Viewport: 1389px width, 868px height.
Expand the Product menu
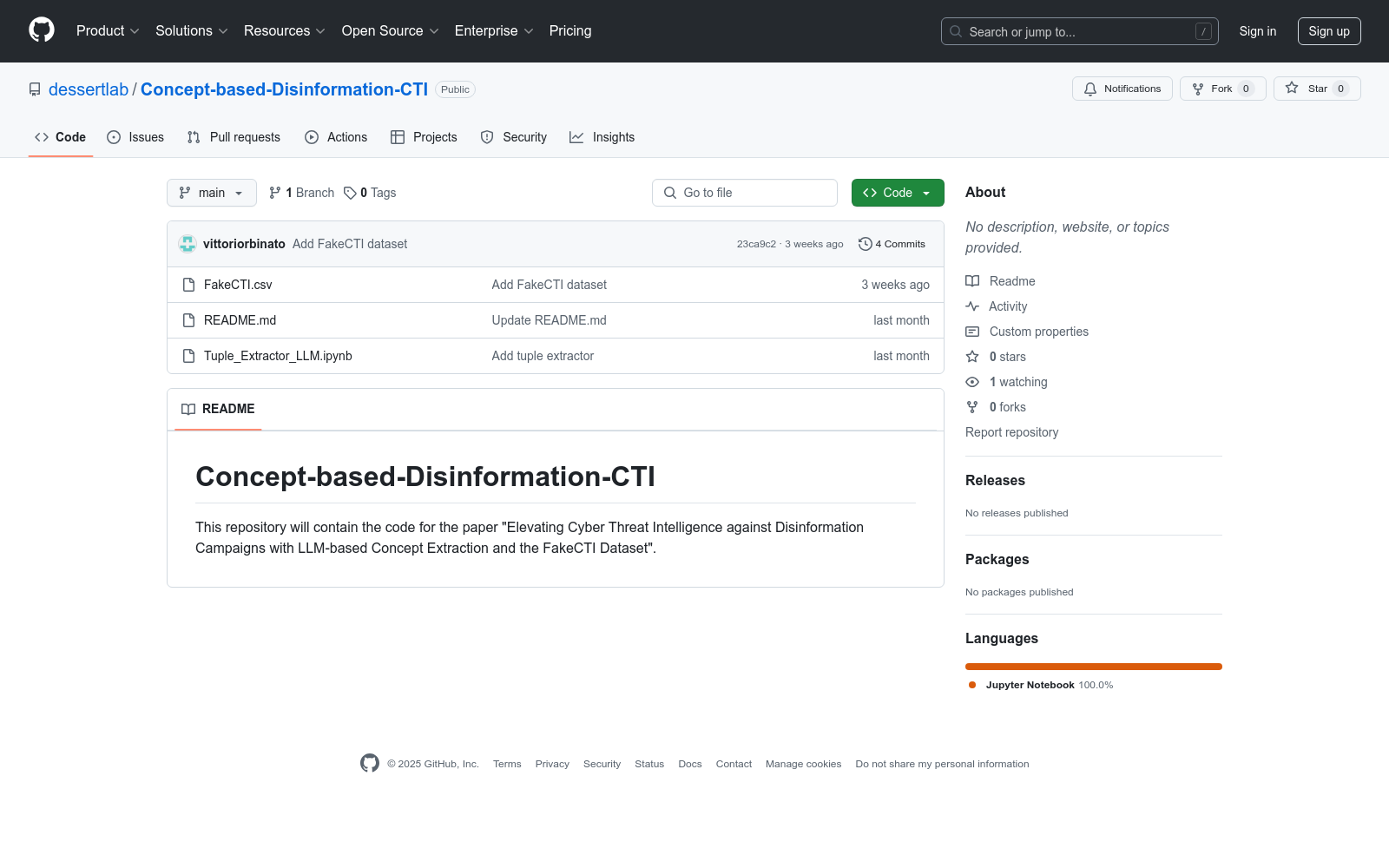108,31
